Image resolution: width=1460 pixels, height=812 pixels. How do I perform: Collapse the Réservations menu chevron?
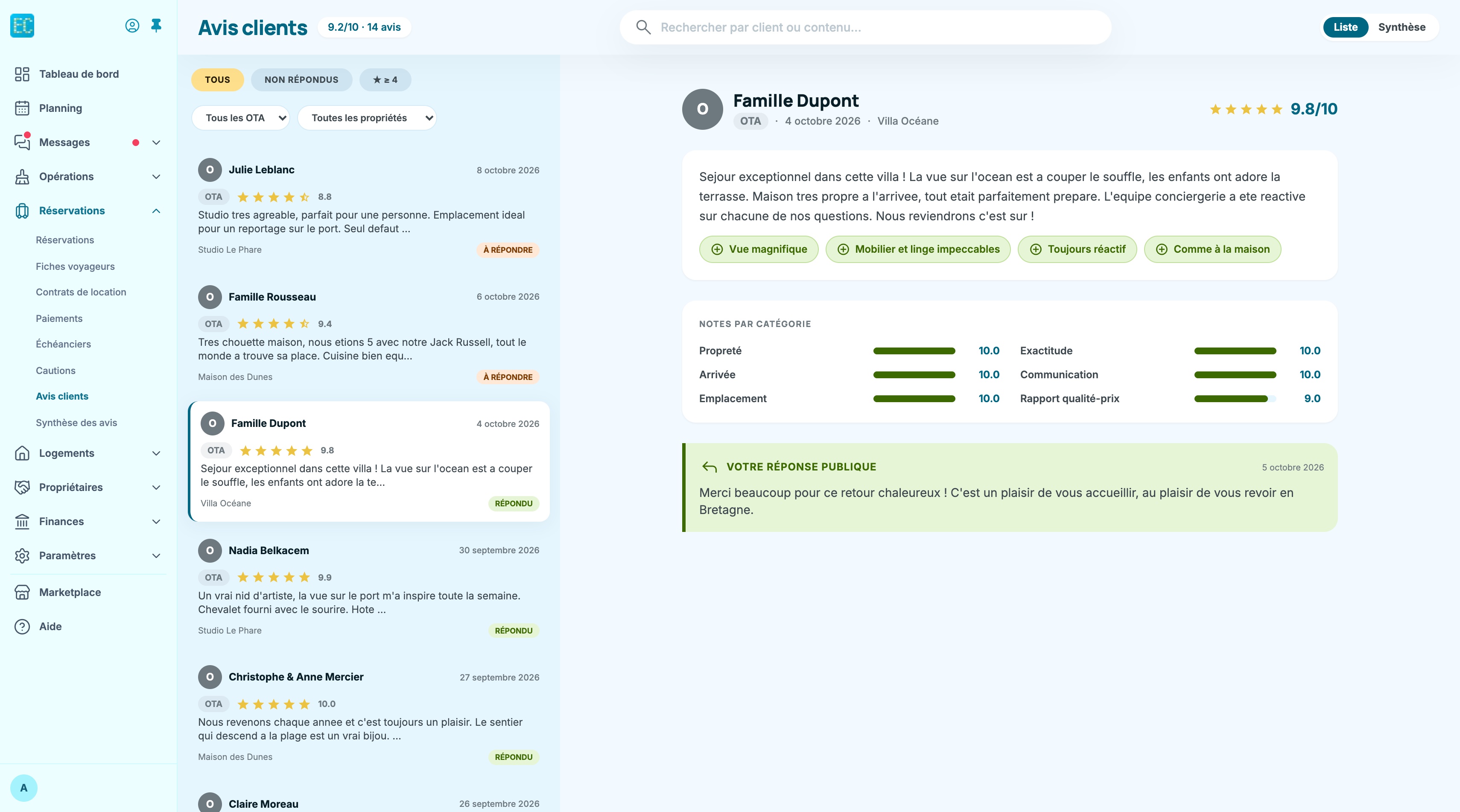pyautogui.click(x=156, y=211)
